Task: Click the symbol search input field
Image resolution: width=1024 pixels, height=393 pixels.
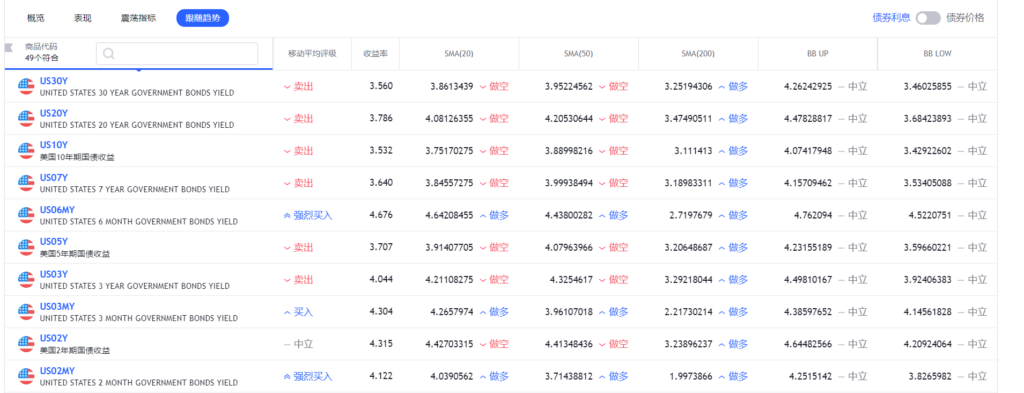Action: point(177,54)
